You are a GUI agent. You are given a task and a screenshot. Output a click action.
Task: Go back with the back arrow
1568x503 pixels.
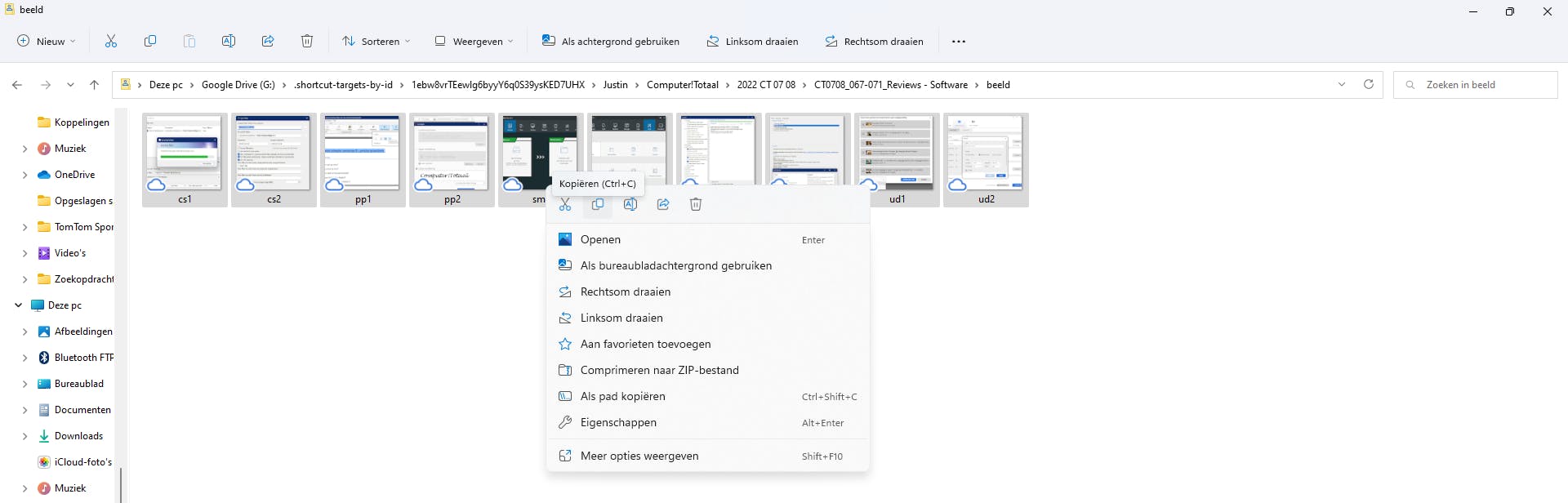[17, 85]
